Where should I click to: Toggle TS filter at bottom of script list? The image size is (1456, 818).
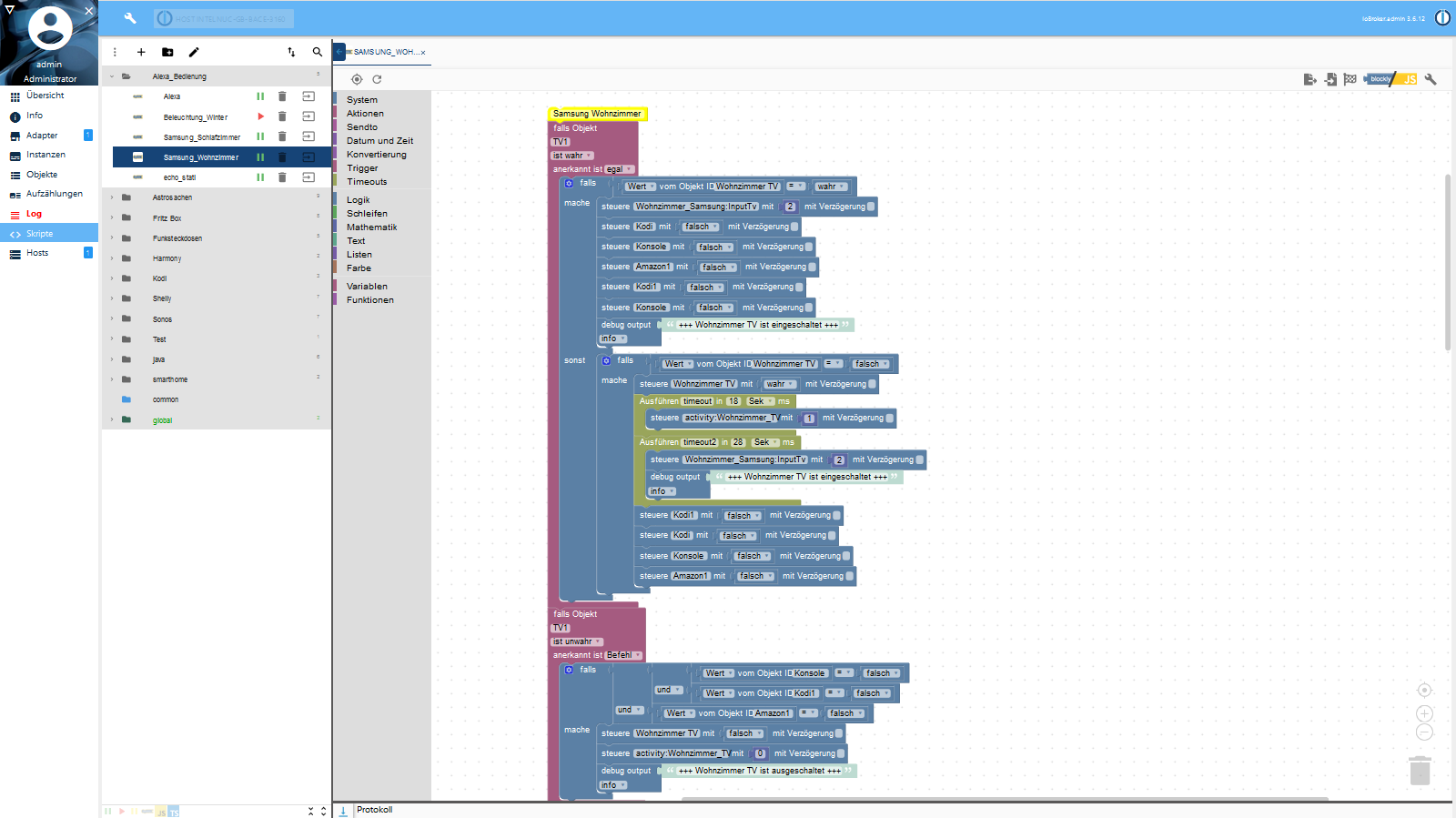[x=174, y=812]
